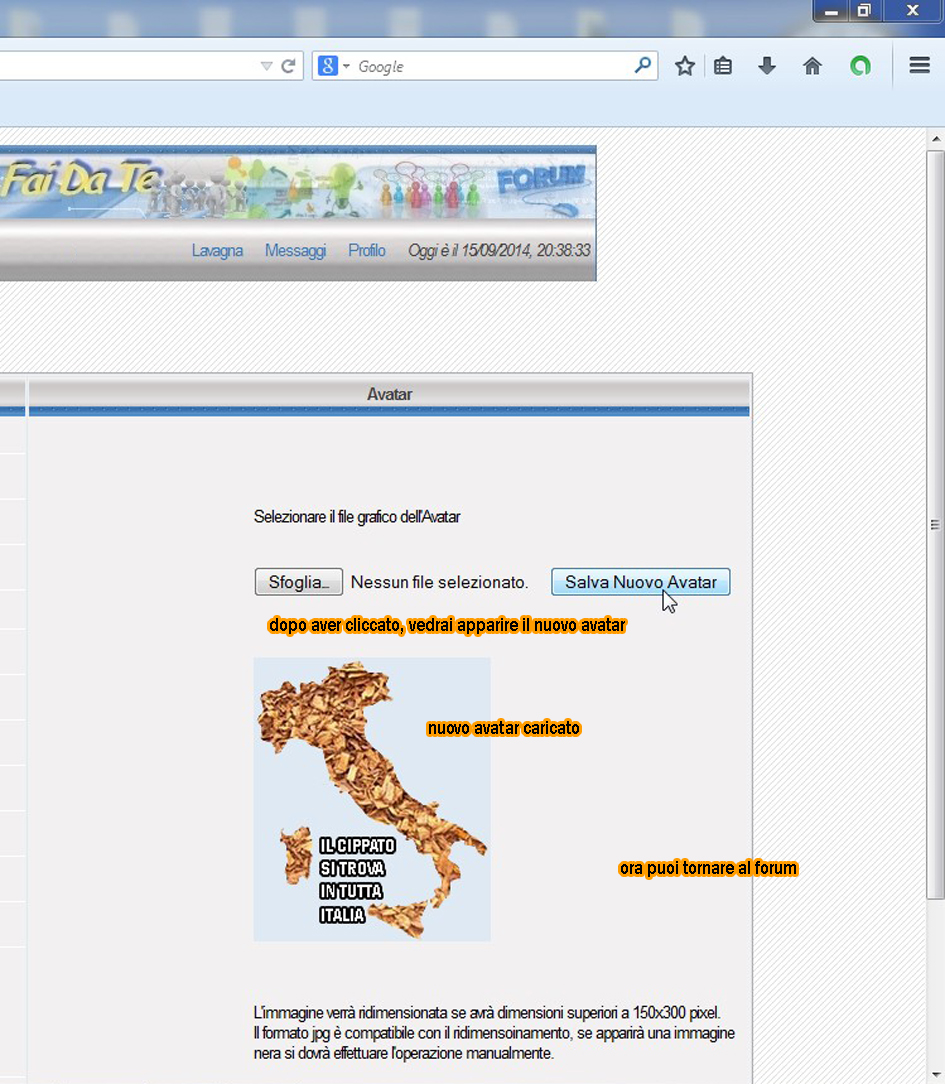Open the browser hamburger menu

click(x=919, y=66)
